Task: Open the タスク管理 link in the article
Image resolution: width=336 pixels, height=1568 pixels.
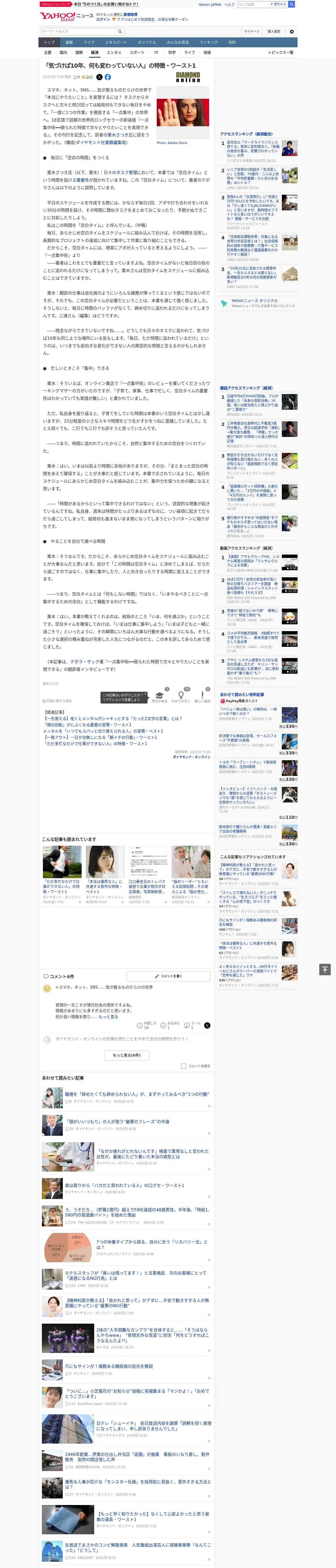Action: (127, 173)
